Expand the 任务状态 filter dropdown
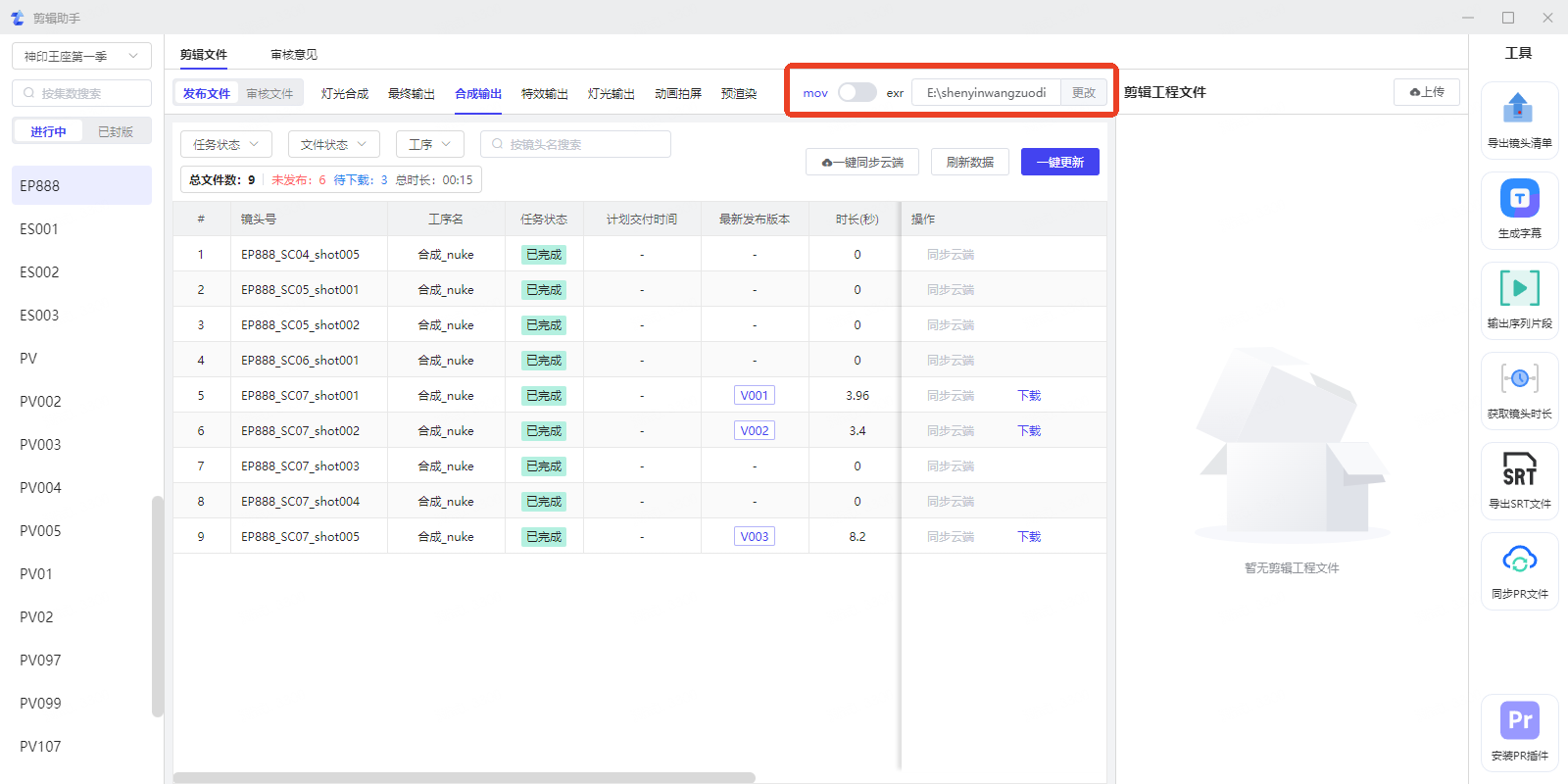The image size is (1568, 784). coord(225,144)
